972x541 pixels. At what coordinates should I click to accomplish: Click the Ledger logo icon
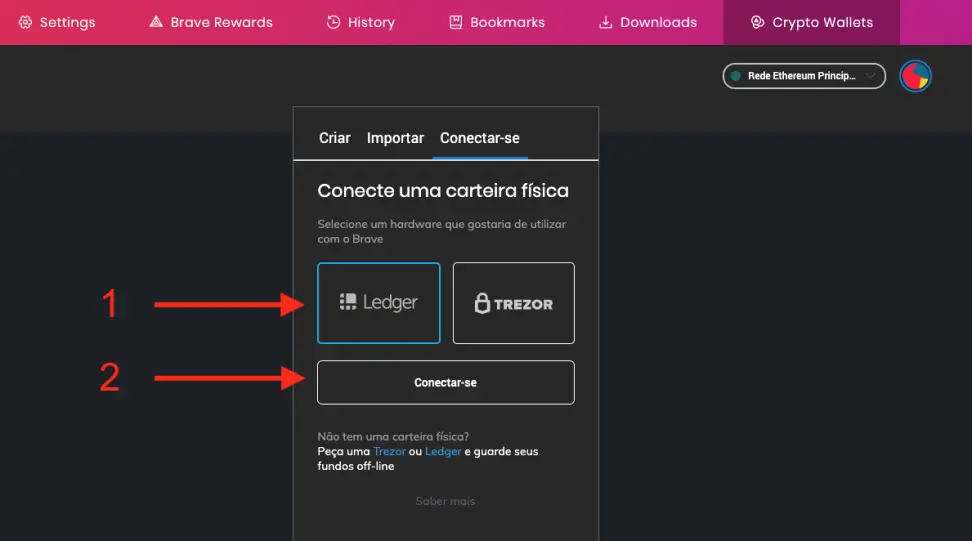(348, 302)
